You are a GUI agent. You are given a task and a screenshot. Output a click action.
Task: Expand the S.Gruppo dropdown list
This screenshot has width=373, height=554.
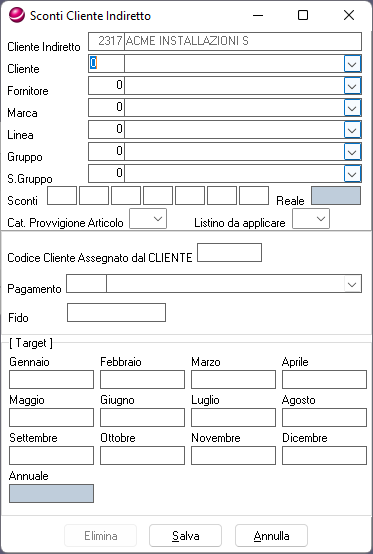click(352, 173)
